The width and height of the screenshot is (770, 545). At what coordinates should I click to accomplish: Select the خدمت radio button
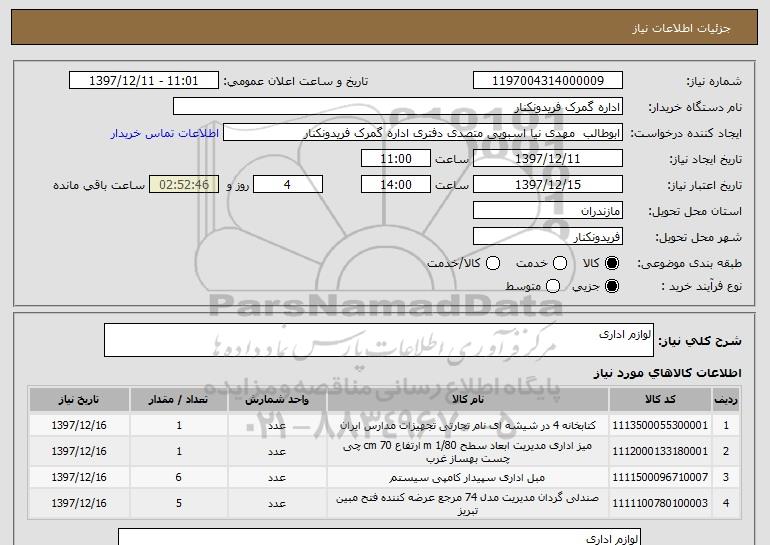click(x=560, y=263)
